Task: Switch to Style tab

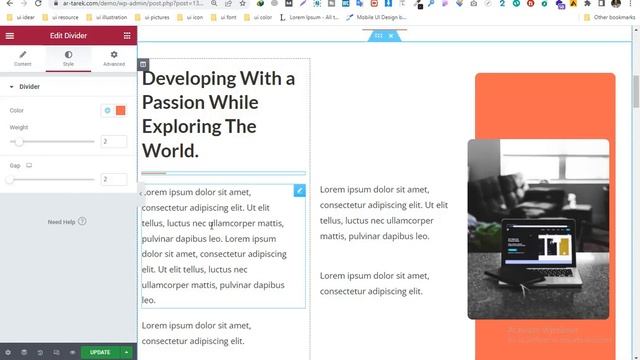Action: [x=68, y=58]
